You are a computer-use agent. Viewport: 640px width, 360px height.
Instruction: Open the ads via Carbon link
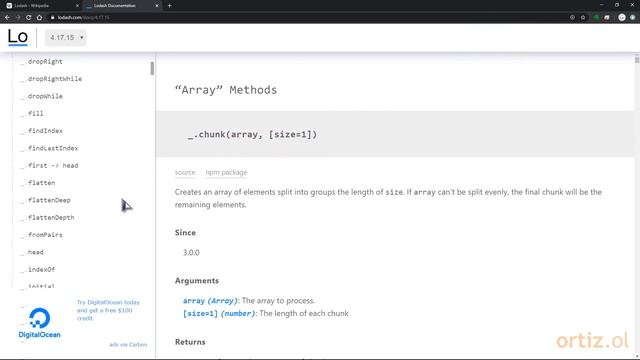[128, 345]
